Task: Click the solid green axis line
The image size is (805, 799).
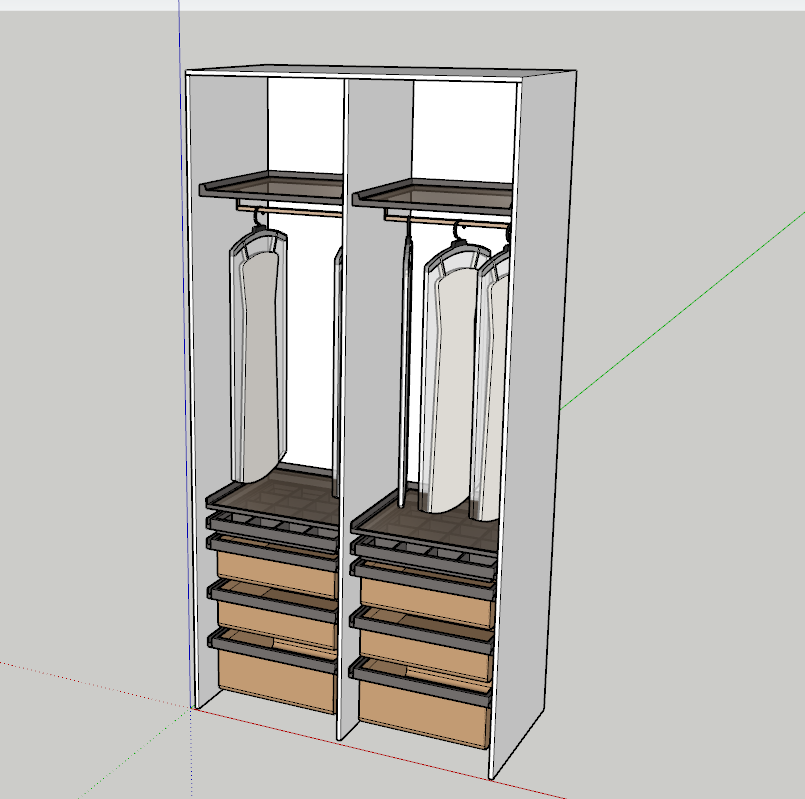Action: click(x=683, y=311)
